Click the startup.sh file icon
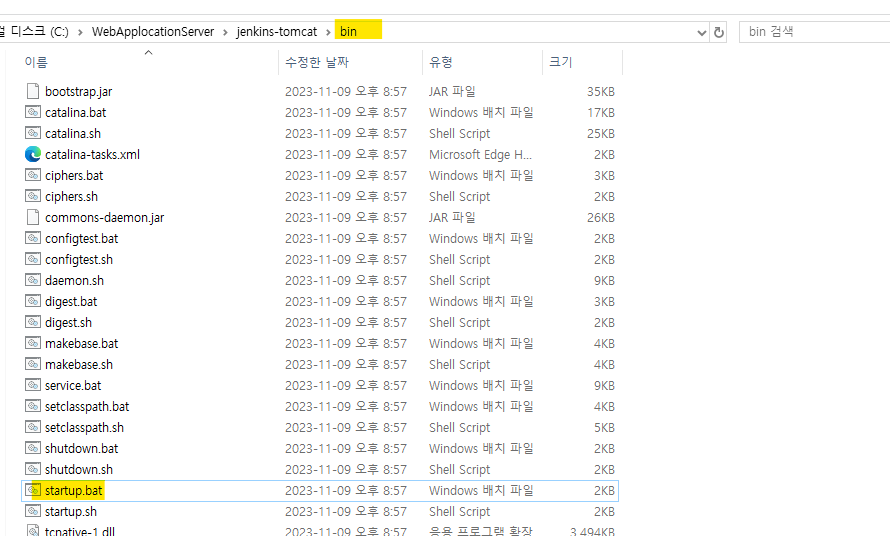890x536 pixels. click(x=33, y=511)
